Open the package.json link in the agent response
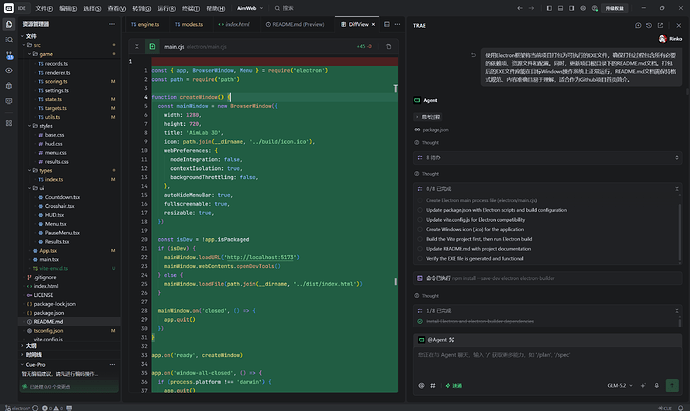690x411 pixels. pos(436,130)
